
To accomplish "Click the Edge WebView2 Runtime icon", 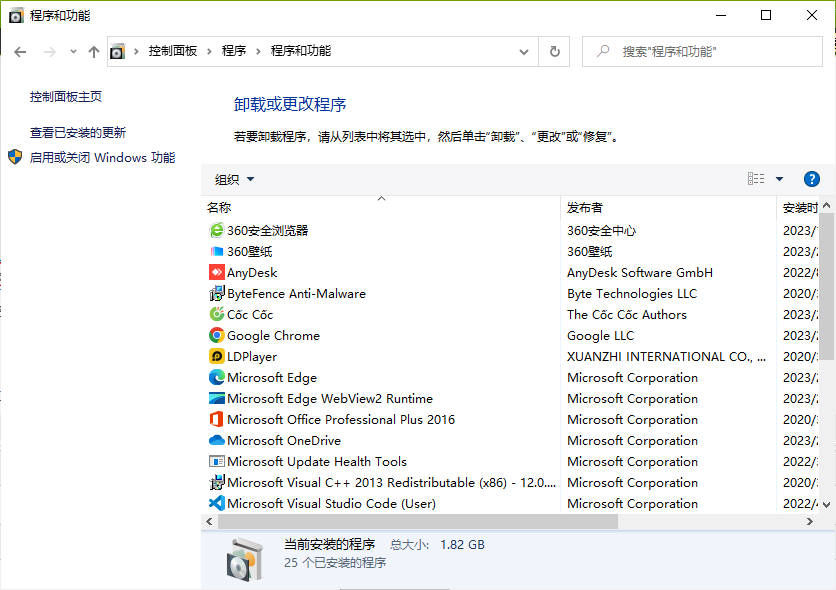I will (x=216, y=398).
